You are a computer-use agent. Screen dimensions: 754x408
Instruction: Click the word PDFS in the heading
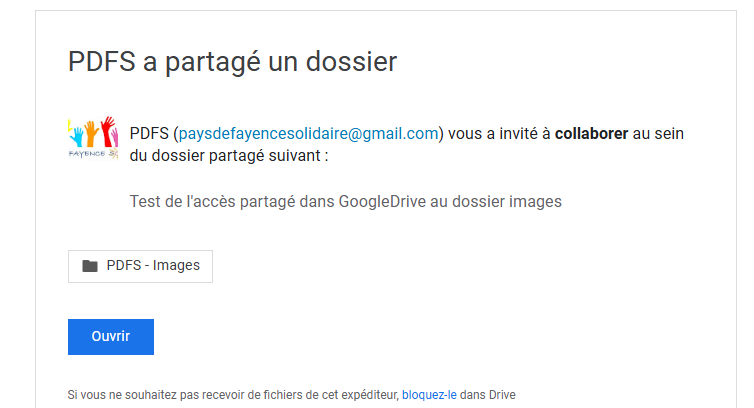click(101, 62)
